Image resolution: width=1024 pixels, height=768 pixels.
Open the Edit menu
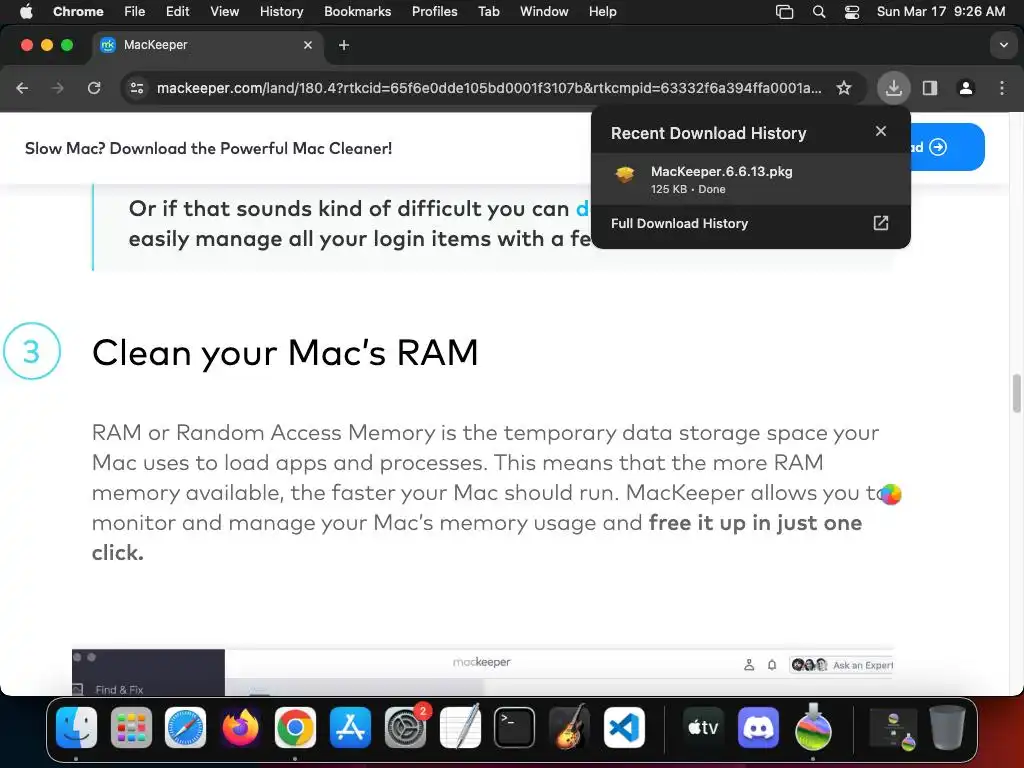(178, 11)
